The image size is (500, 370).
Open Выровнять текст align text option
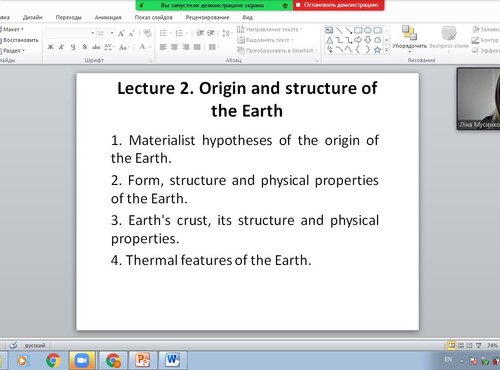pos(265,40)
